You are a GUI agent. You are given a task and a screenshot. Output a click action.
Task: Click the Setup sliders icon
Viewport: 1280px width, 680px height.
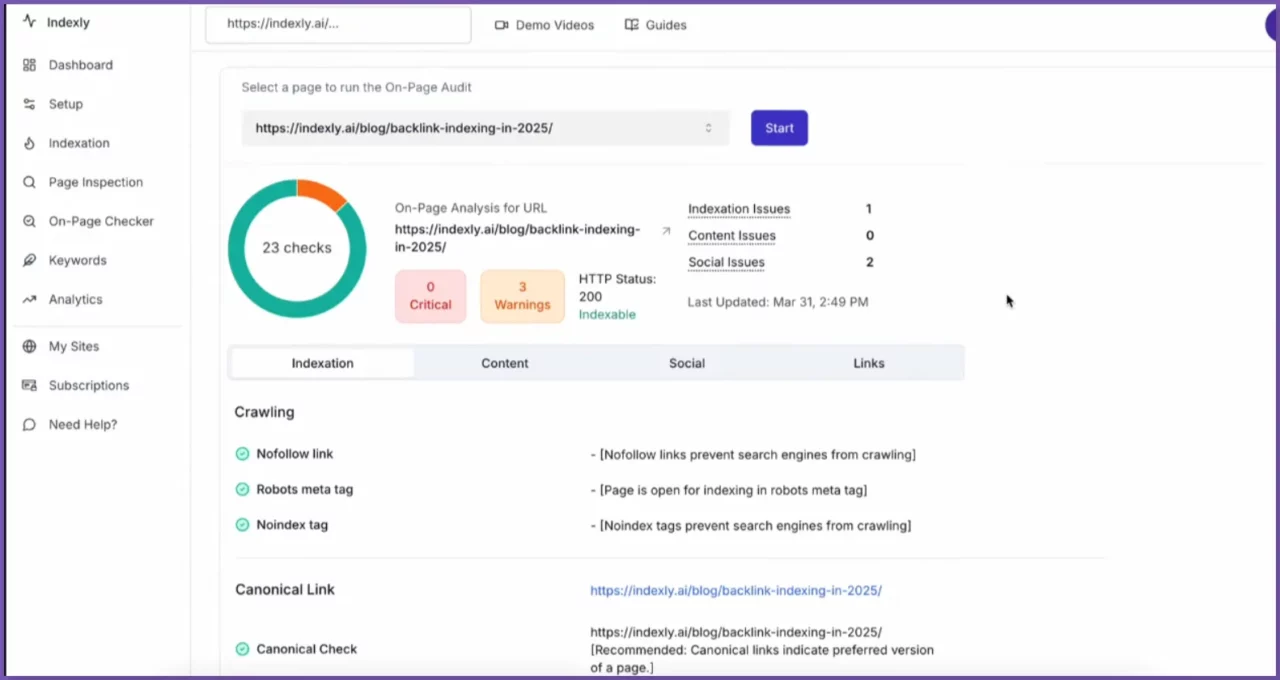pyautogui.click(x=29, y=104)
